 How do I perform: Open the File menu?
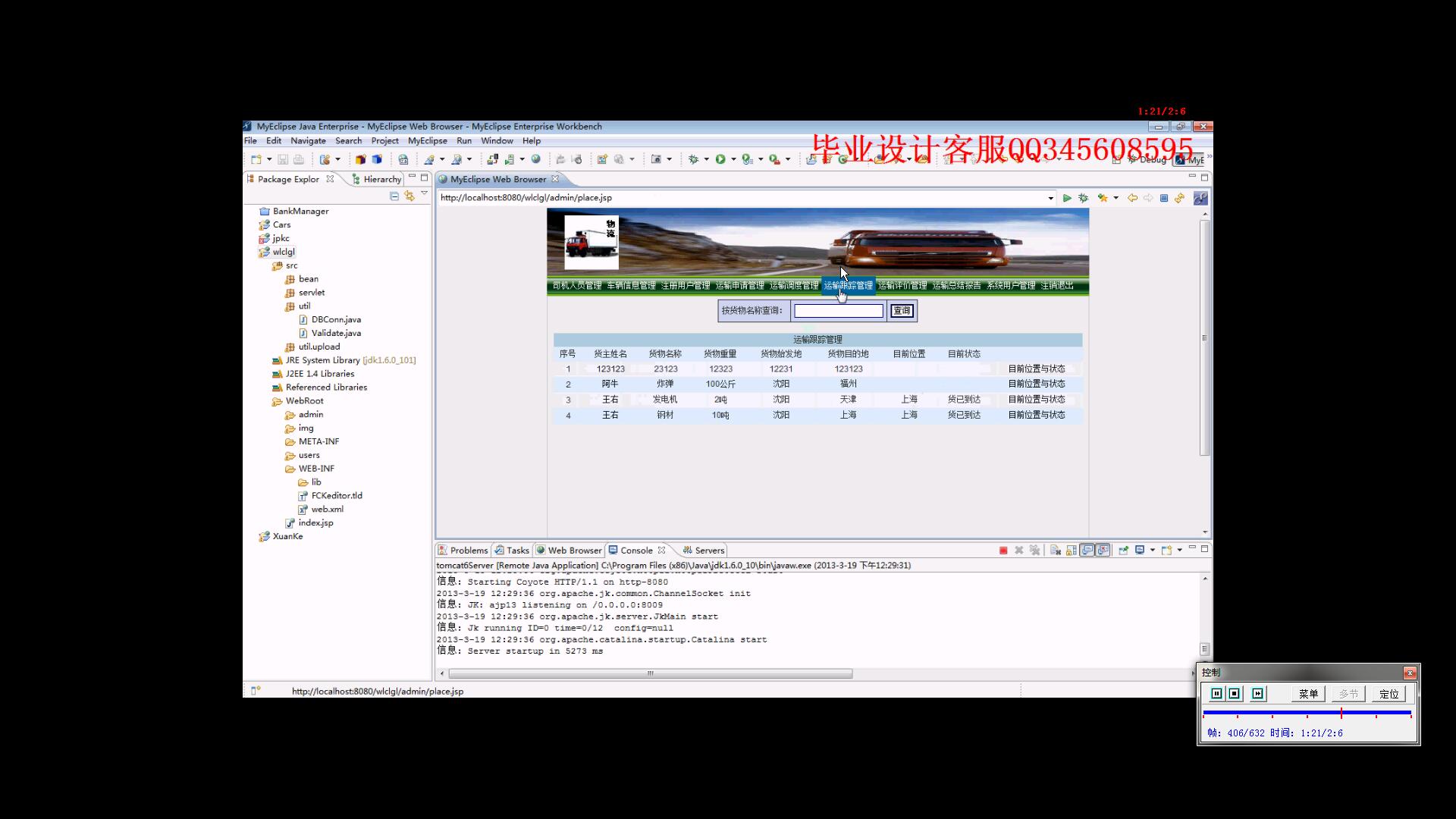[x=250, y=141]
